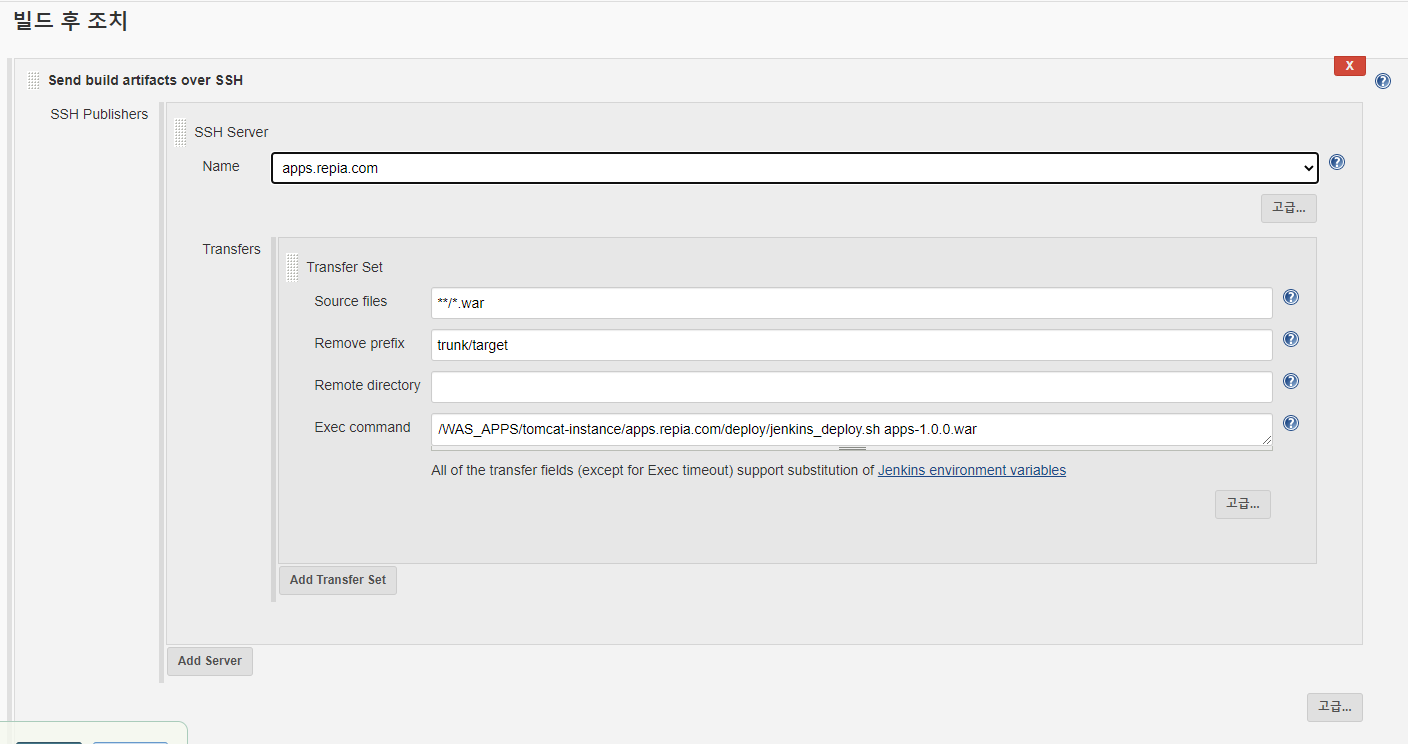Expand advanced settings inside Transfer Set
The image size is (1408, 744).
coord(1242,504)
